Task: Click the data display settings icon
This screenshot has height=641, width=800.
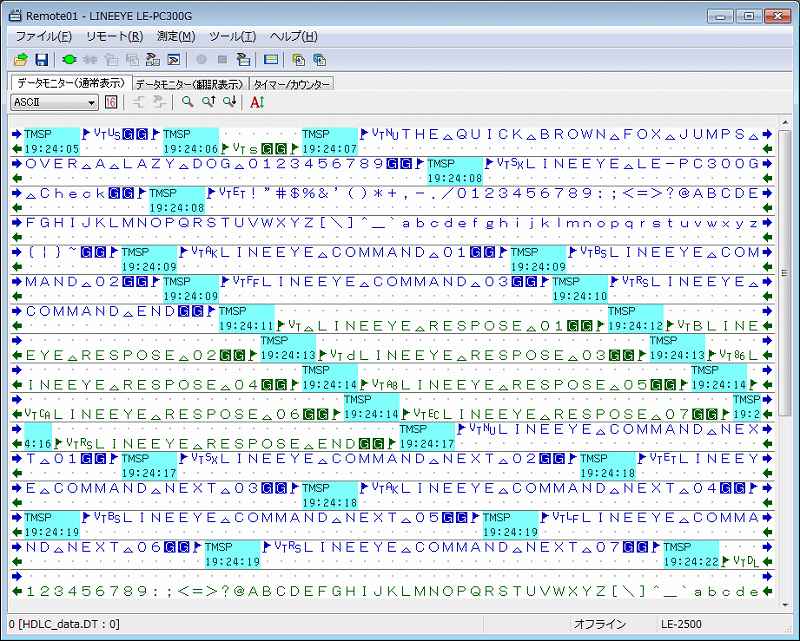Action: pos(271,59)
